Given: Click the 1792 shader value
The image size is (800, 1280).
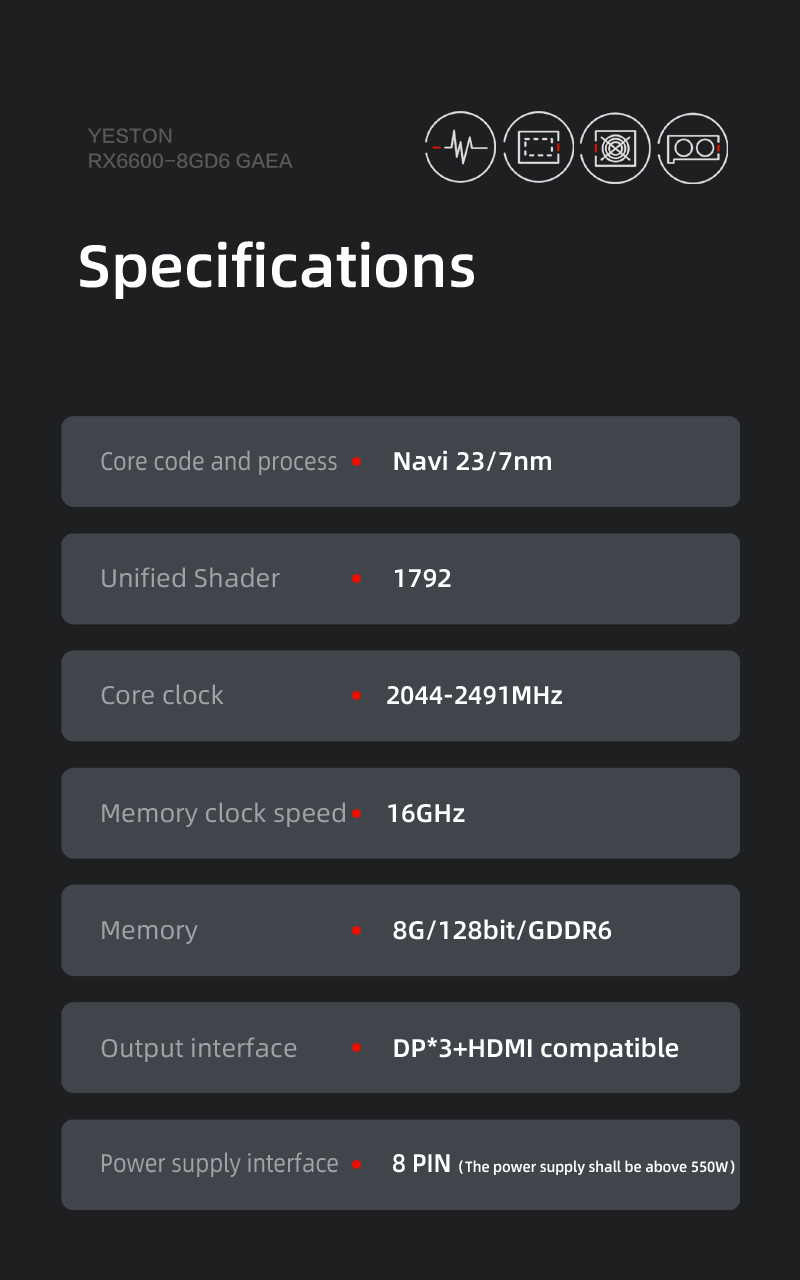Looking at the screenshot, I should click(x=422, y=579).
